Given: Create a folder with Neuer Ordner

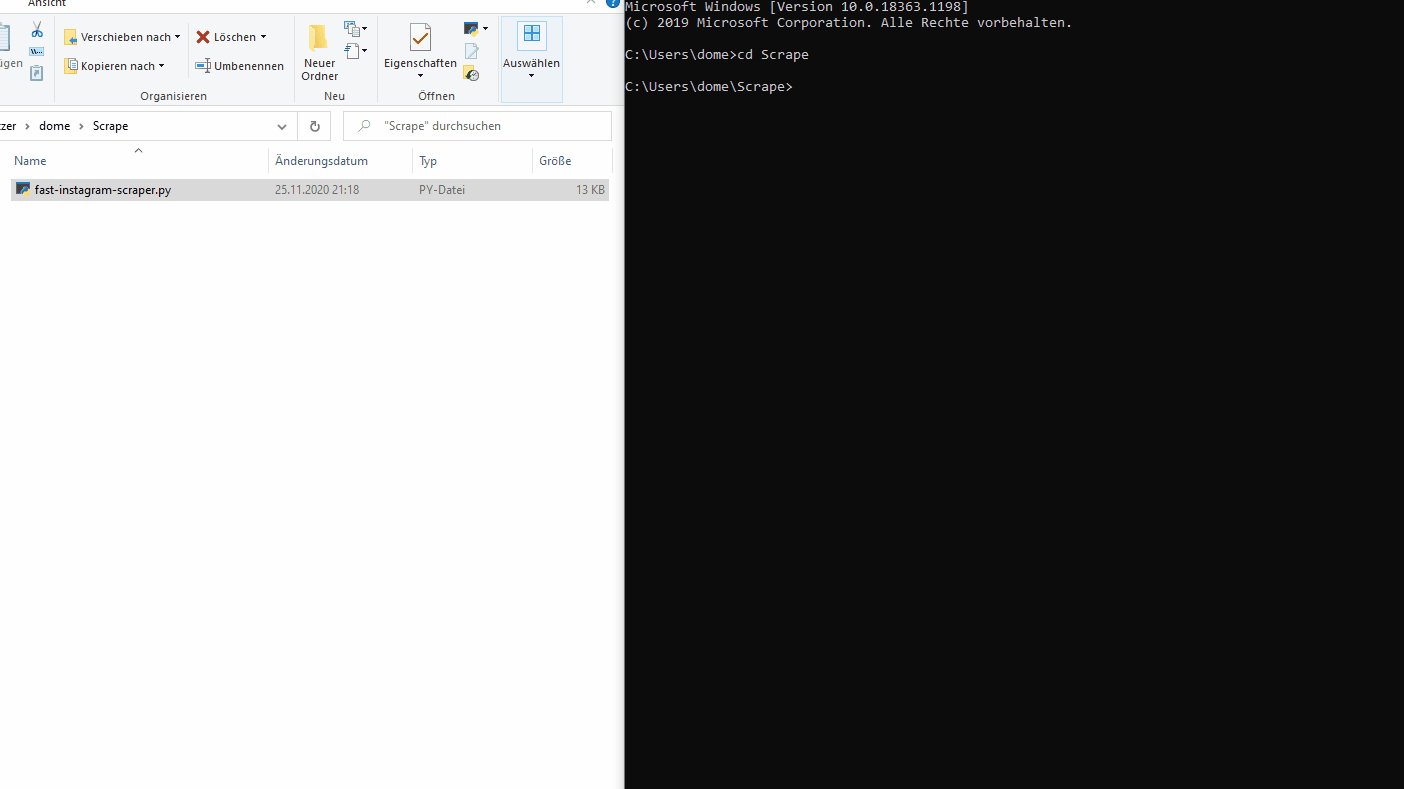Looking at the screenshot, I should (319, 52).
